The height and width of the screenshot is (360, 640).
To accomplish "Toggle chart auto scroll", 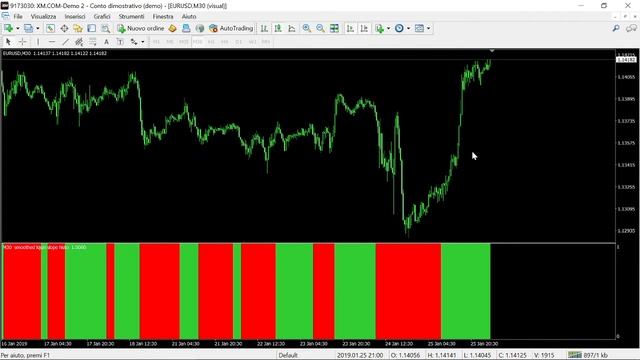I will 350,28.
